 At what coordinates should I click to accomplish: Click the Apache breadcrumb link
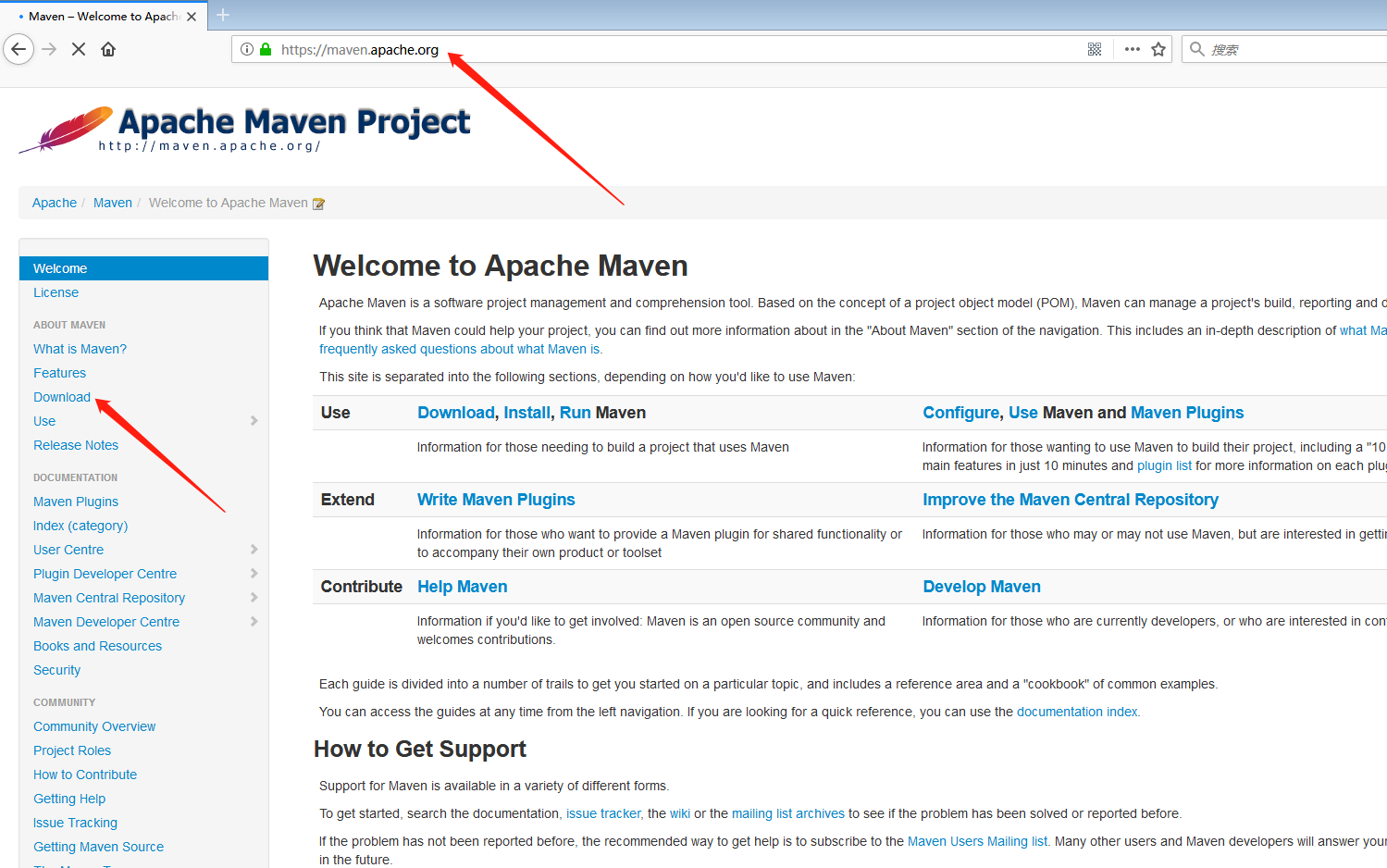55,203
